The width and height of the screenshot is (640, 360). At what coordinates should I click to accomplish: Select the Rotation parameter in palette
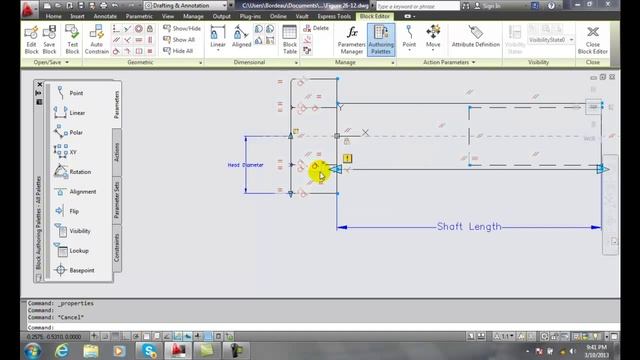pyautogui.click(x=73, y=172)
